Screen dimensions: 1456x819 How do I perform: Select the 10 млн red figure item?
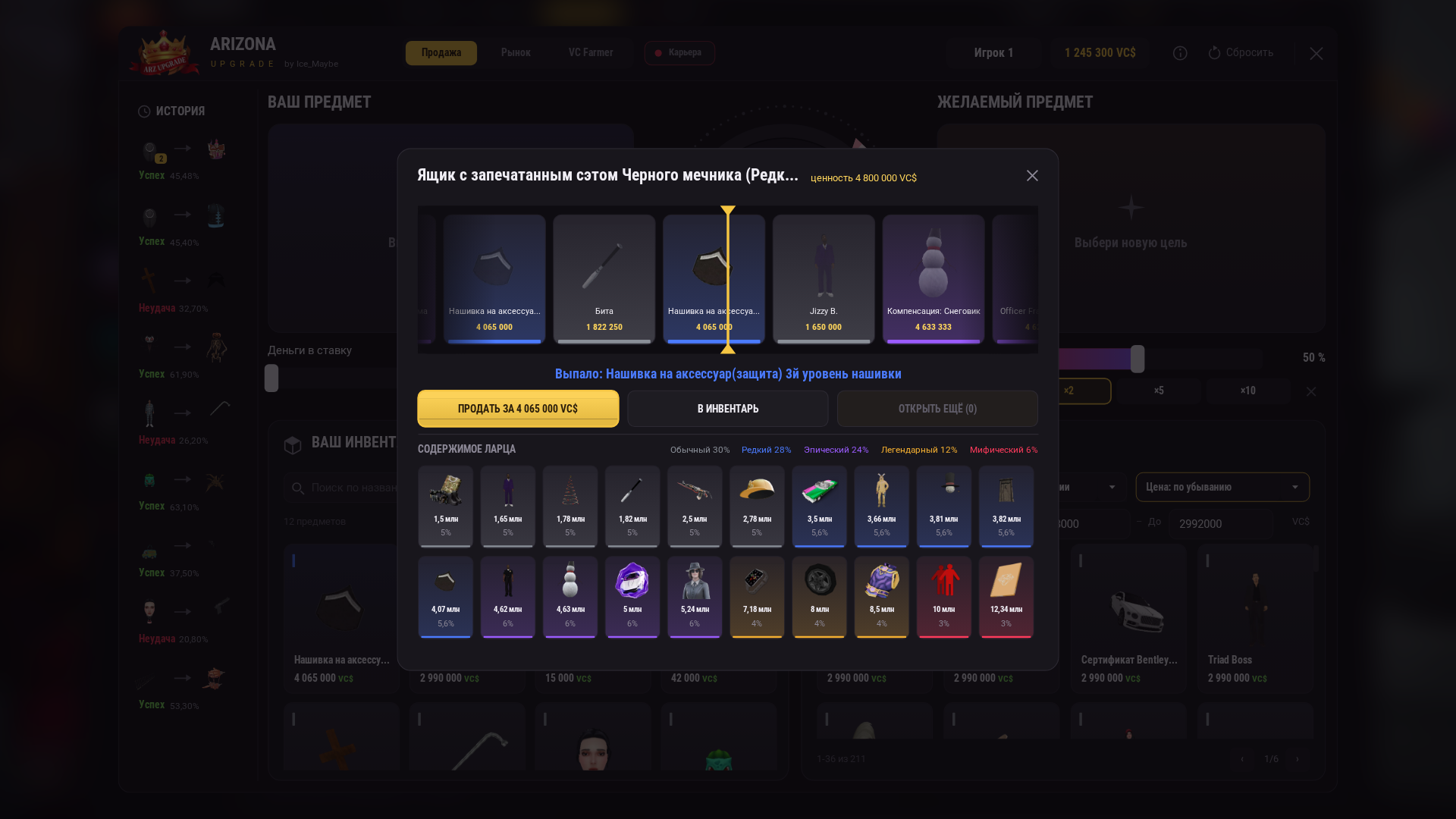(944, 598)
